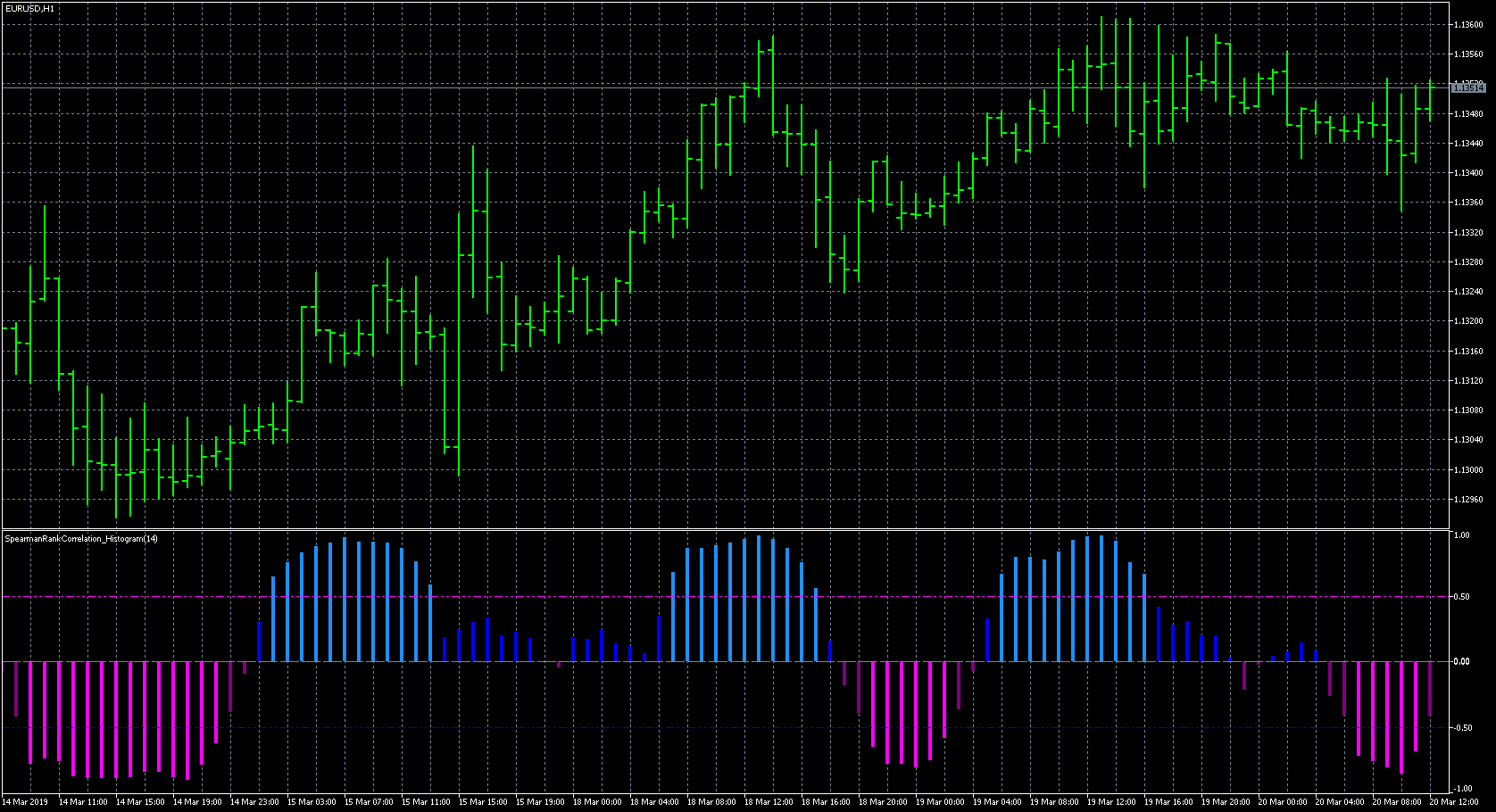1496x812 pixels.
Task: Click the 1.13120 price axis label
Action: click(1469, 381)
